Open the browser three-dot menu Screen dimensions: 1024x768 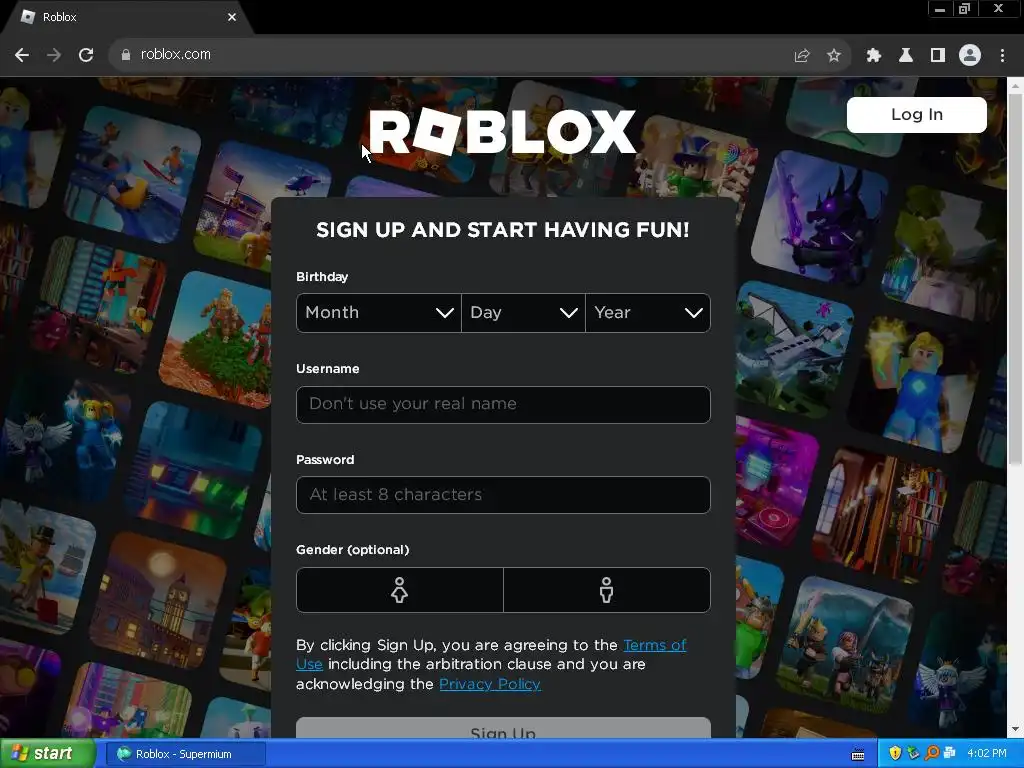click(x=1002, y=56)
